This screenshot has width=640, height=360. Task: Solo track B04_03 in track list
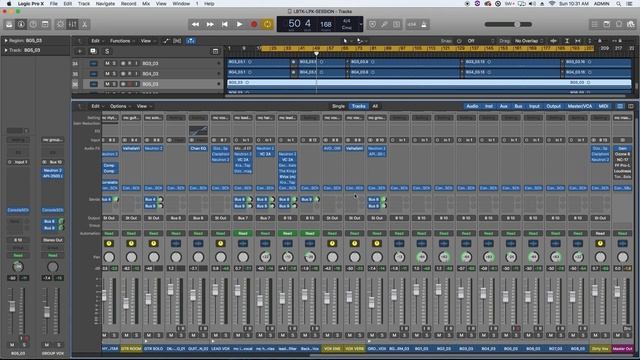point(114,74)
